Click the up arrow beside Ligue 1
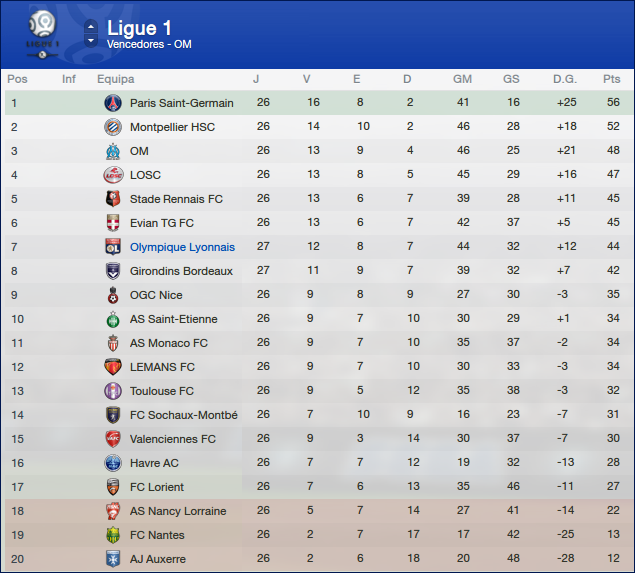 91,25
